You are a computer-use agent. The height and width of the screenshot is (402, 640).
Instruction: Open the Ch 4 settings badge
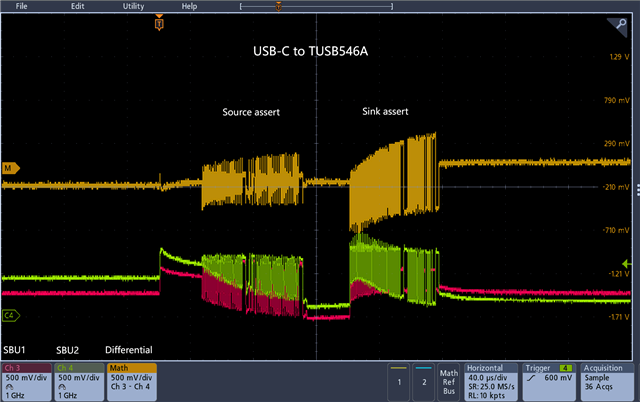pyautogui.click(x=79, y=382)
